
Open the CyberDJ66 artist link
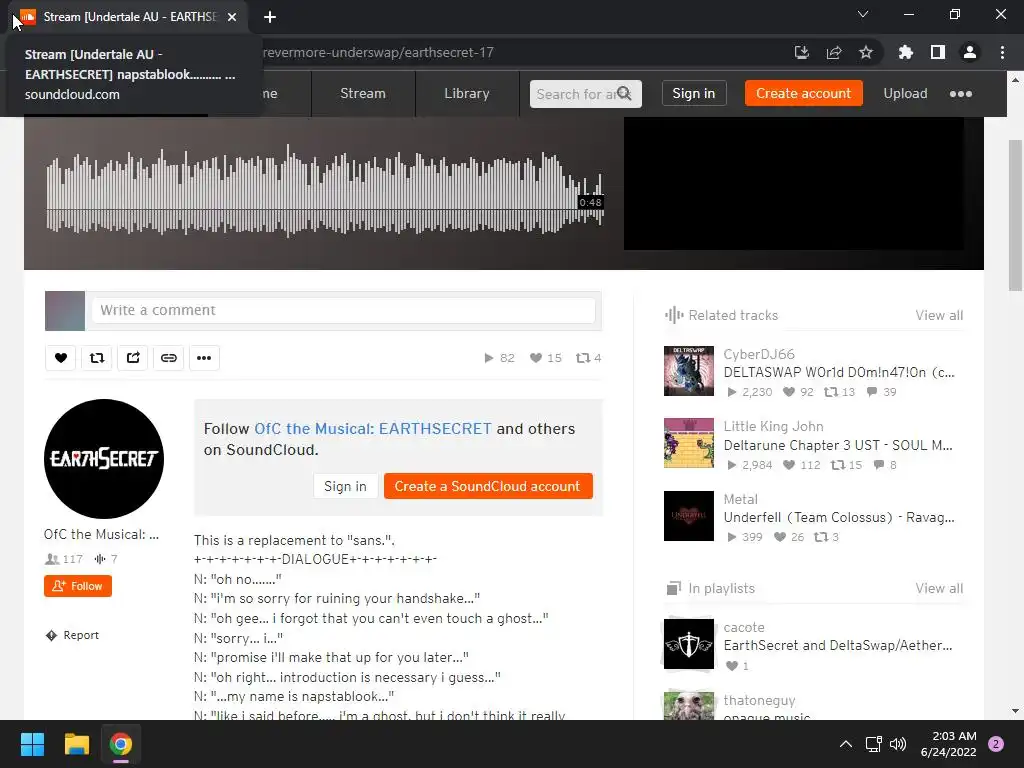pos(759,354)
